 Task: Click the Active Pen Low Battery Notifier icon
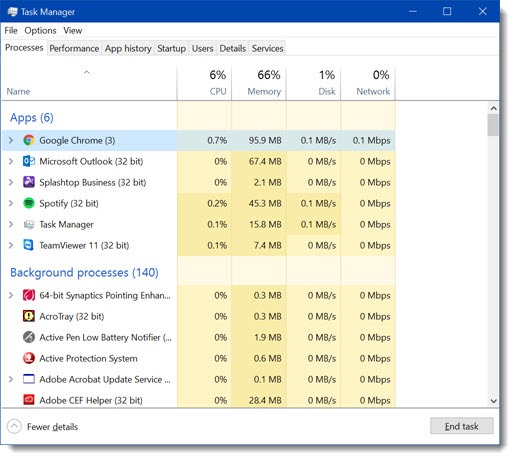29,337
